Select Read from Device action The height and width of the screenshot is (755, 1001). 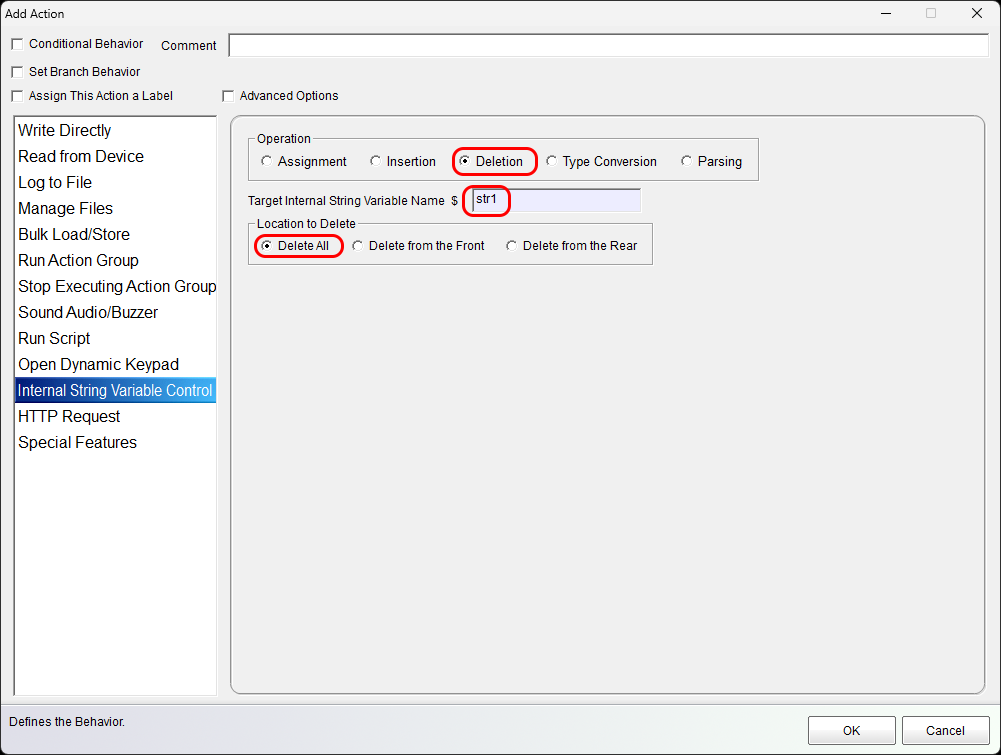click(81, 156)
